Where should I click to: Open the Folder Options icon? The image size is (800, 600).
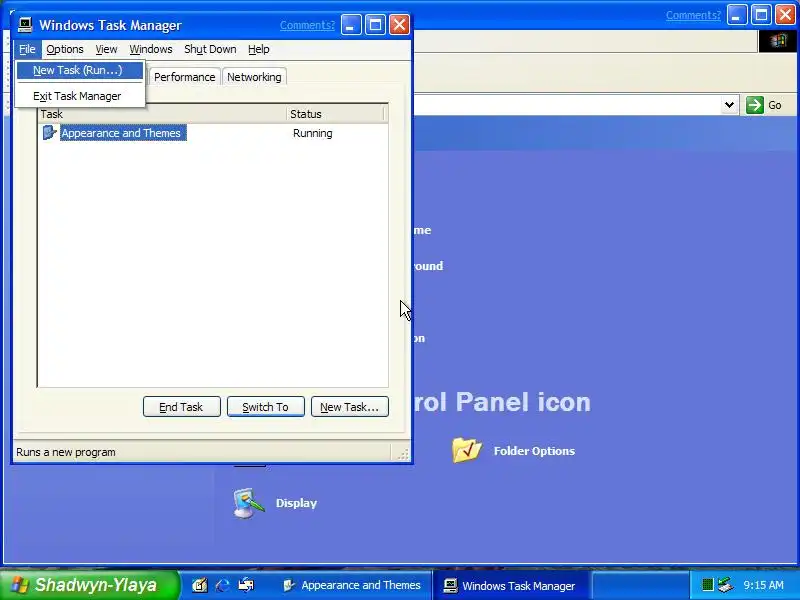click(466, 450)
